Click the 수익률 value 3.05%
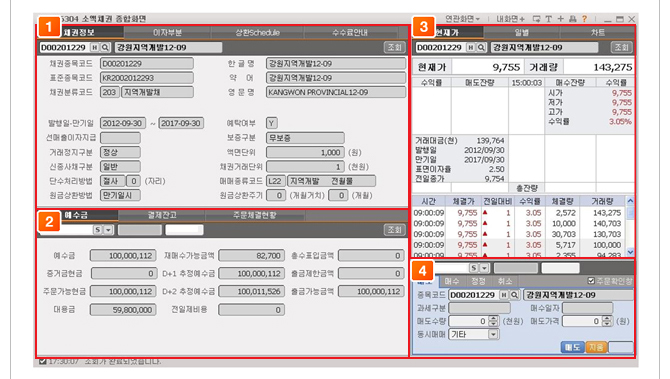The image size is (670, 379). [620, 122]
